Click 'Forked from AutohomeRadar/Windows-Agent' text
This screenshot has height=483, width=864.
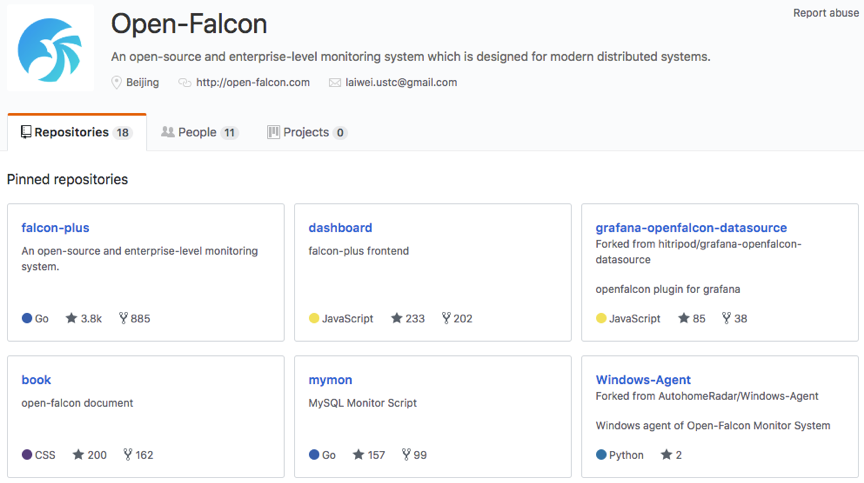point(707,396)
